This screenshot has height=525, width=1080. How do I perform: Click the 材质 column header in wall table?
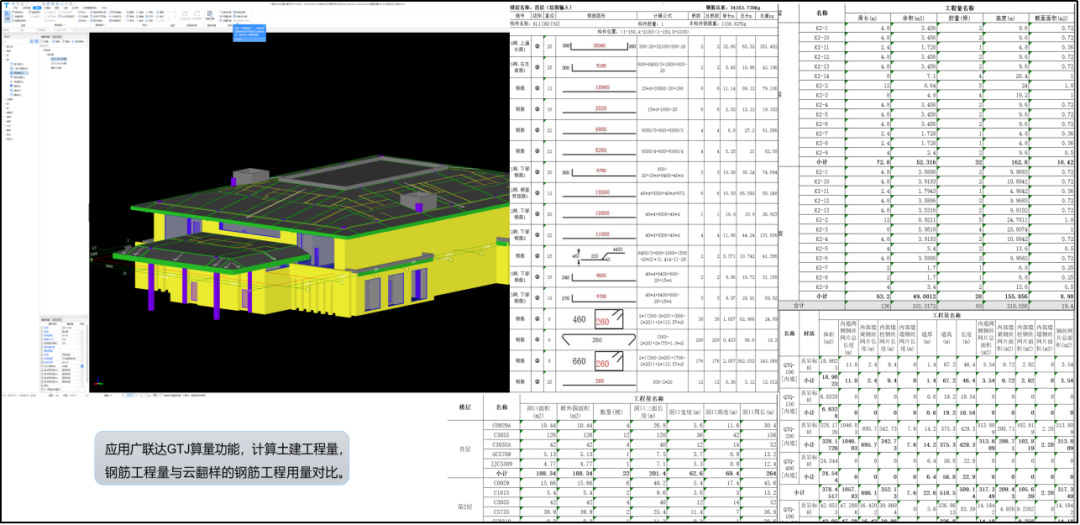point(808,333)
